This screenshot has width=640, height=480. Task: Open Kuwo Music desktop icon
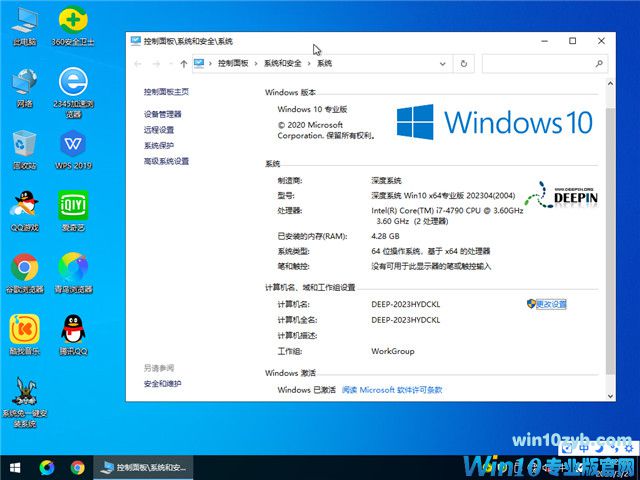[24, 335]
